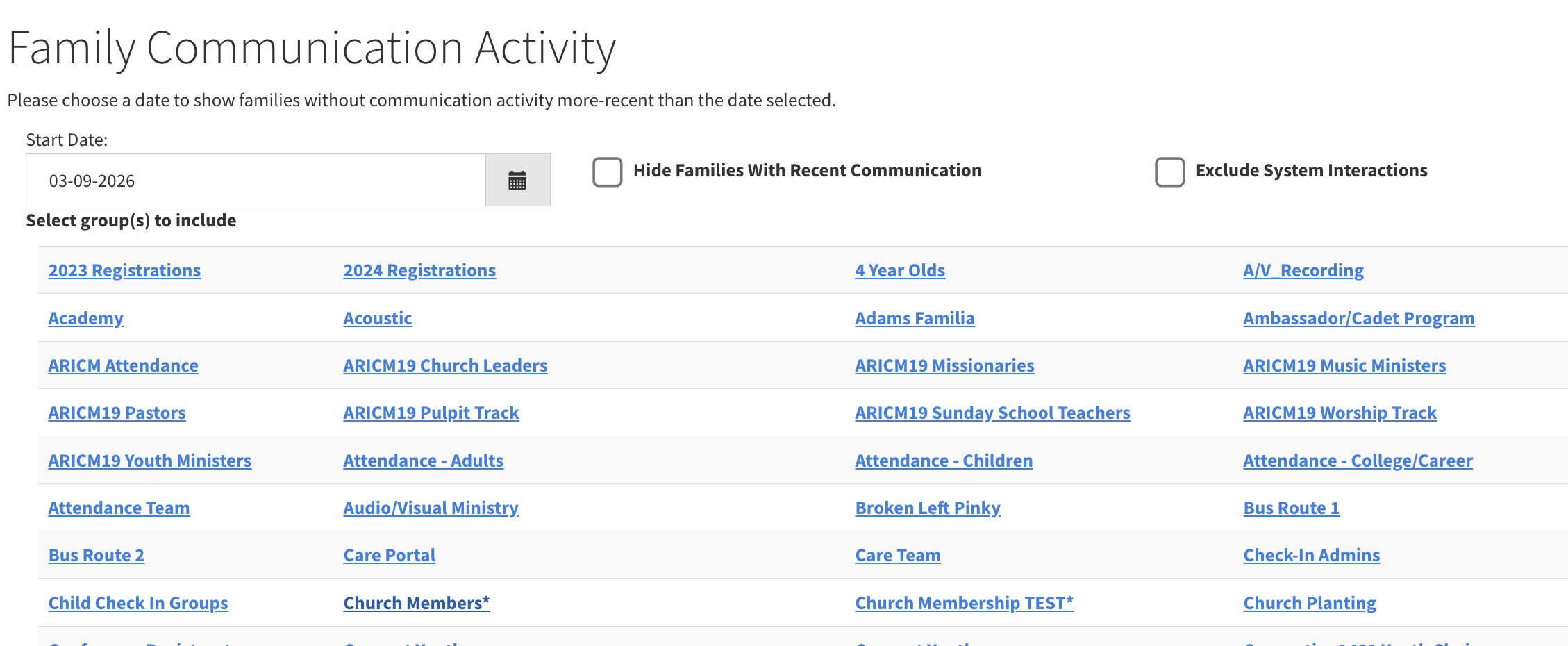Select the Broken Left Pinky group
The width and height of the screenshot is (1568, 646).
(928, 508)
